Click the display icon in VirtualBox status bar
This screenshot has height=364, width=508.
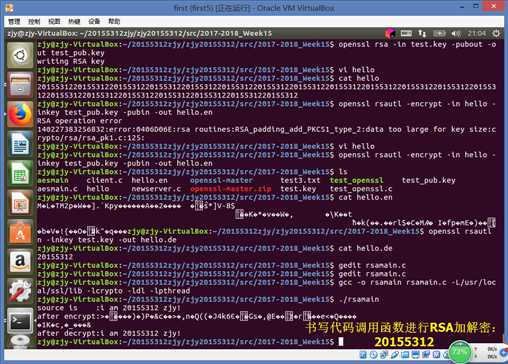pyautogui.click(x=416, y=355)
